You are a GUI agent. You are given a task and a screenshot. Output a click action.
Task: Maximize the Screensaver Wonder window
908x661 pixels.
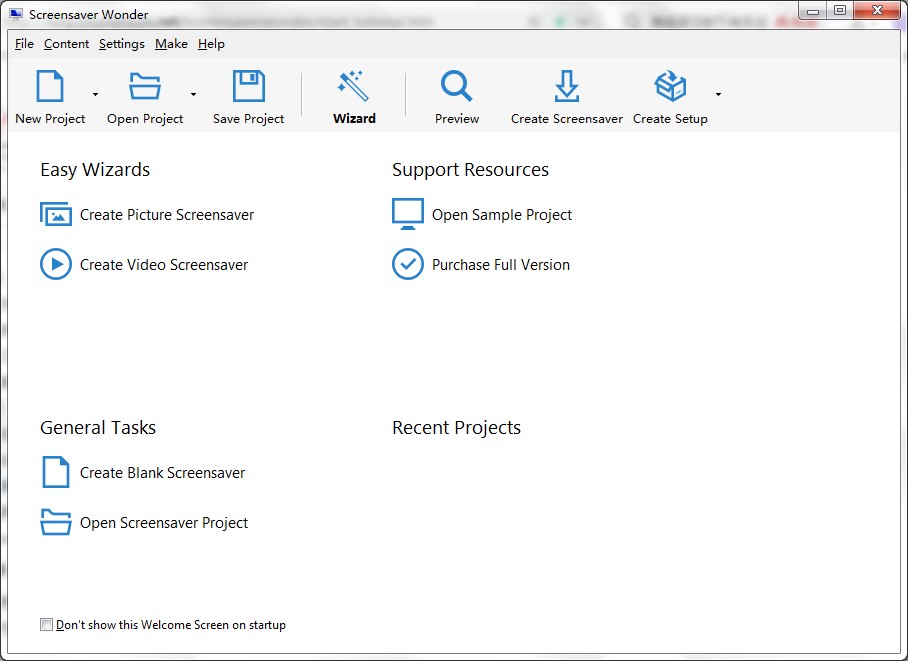[x=839, y=11]
